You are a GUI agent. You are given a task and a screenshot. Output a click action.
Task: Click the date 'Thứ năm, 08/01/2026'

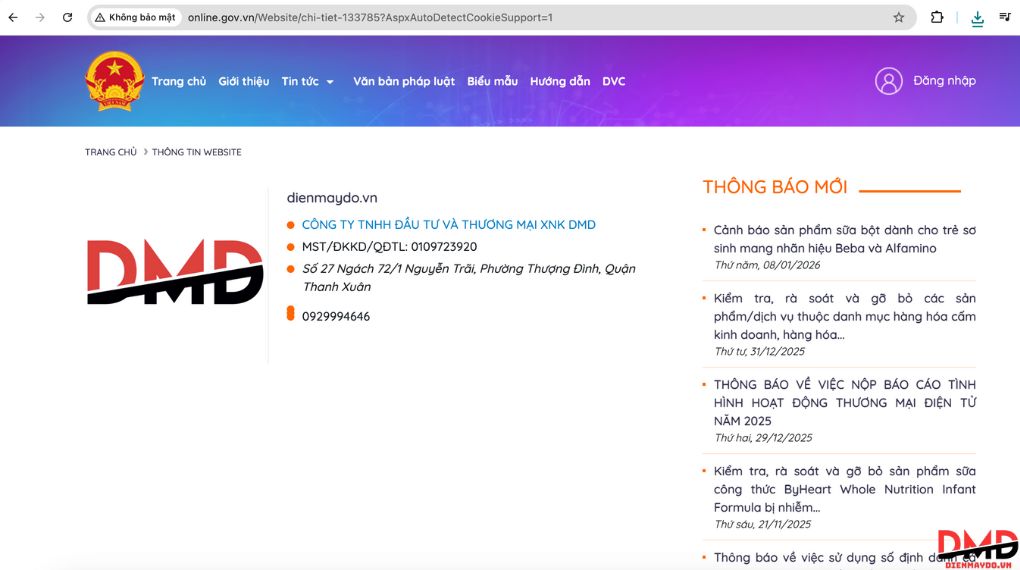point(767,265)
